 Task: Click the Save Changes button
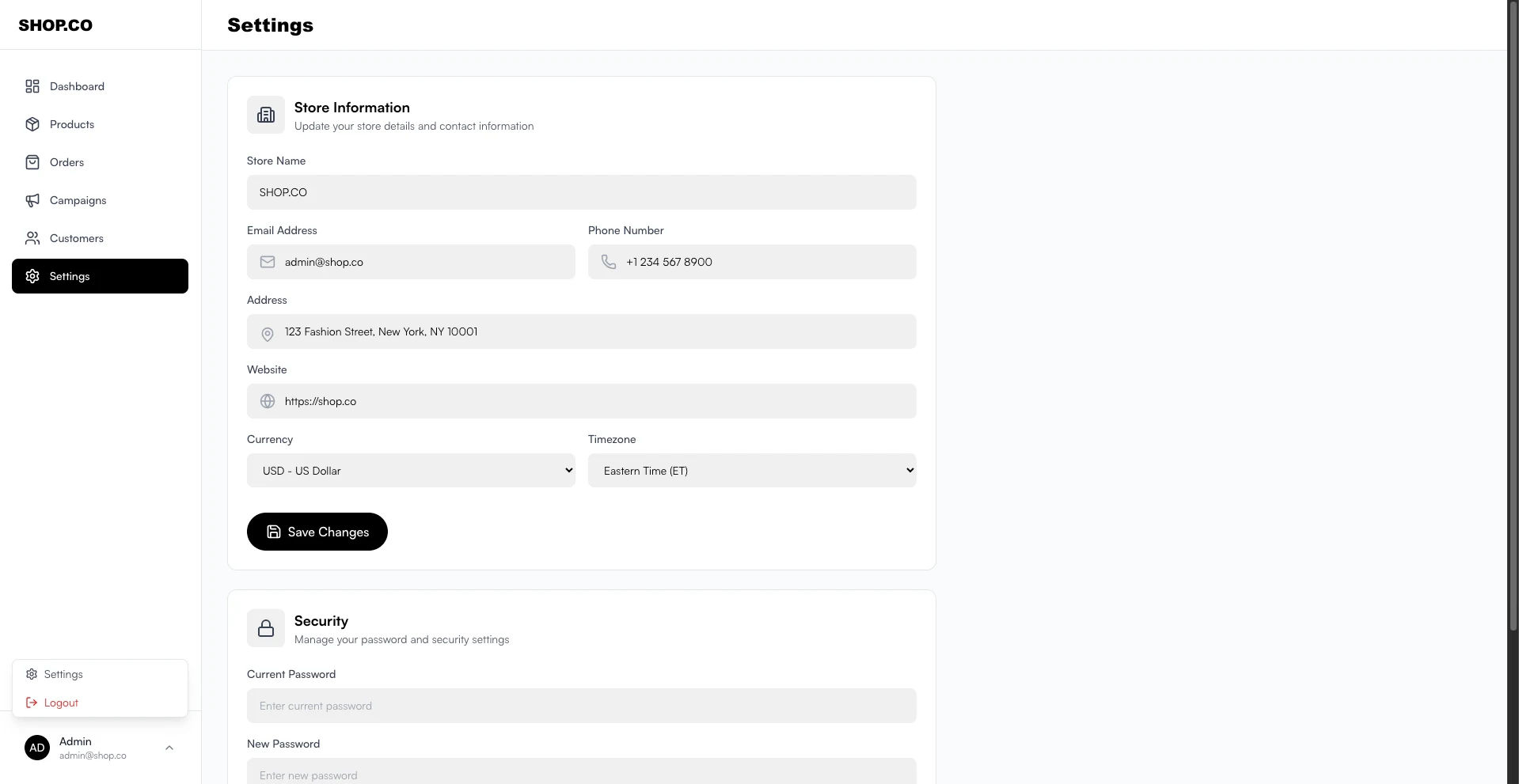point(317,532)
